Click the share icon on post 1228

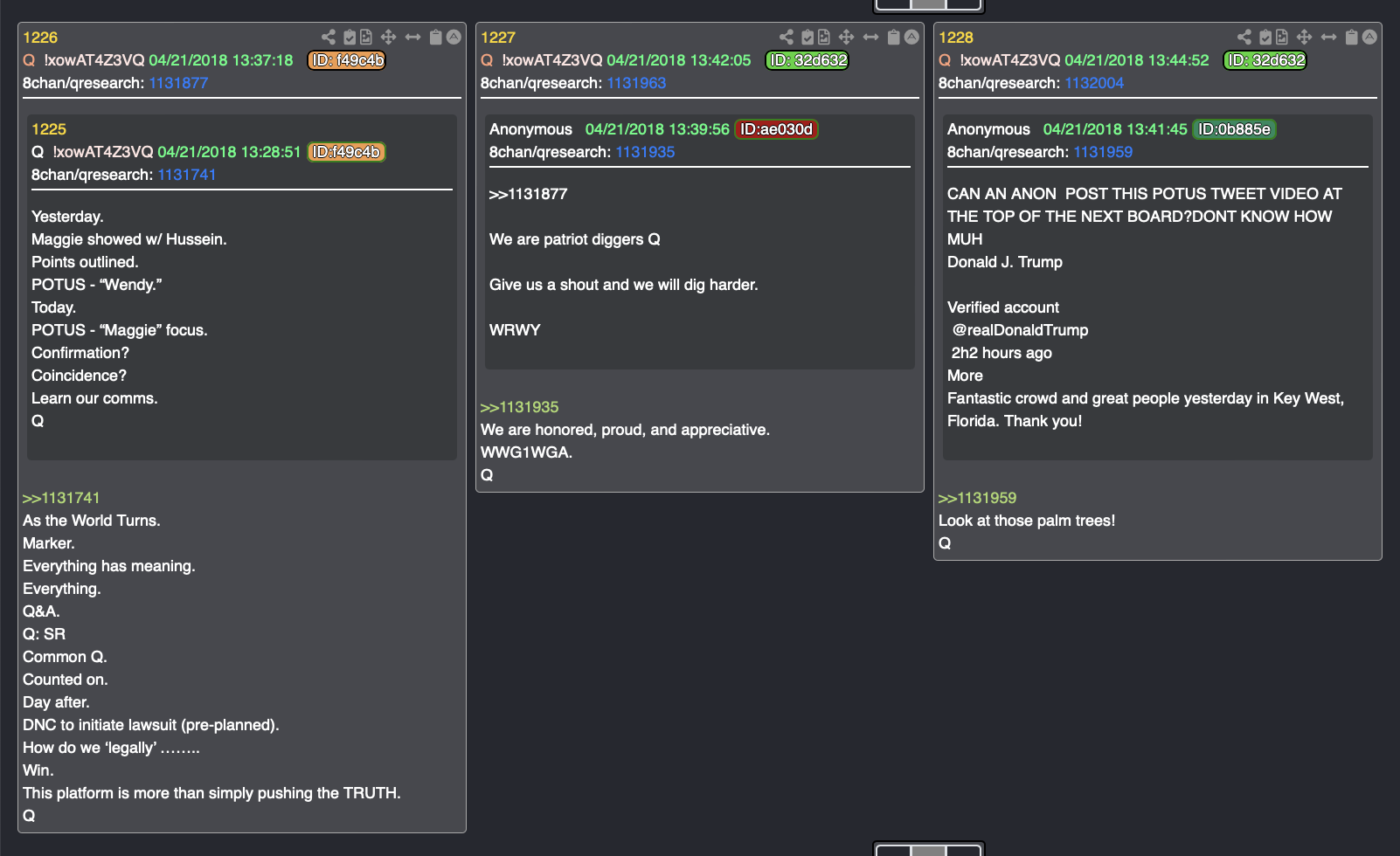[x=1244, y=37]
